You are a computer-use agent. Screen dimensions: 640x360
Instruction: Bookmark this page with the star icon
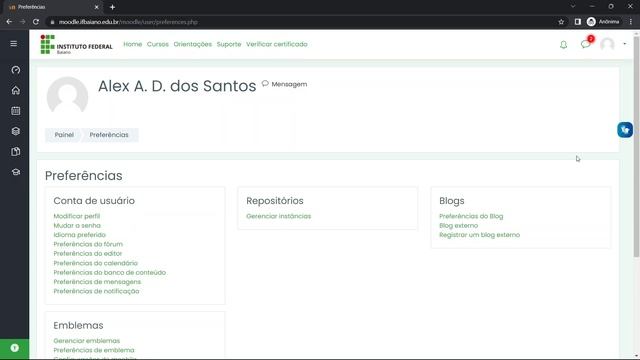coord(561,22)
